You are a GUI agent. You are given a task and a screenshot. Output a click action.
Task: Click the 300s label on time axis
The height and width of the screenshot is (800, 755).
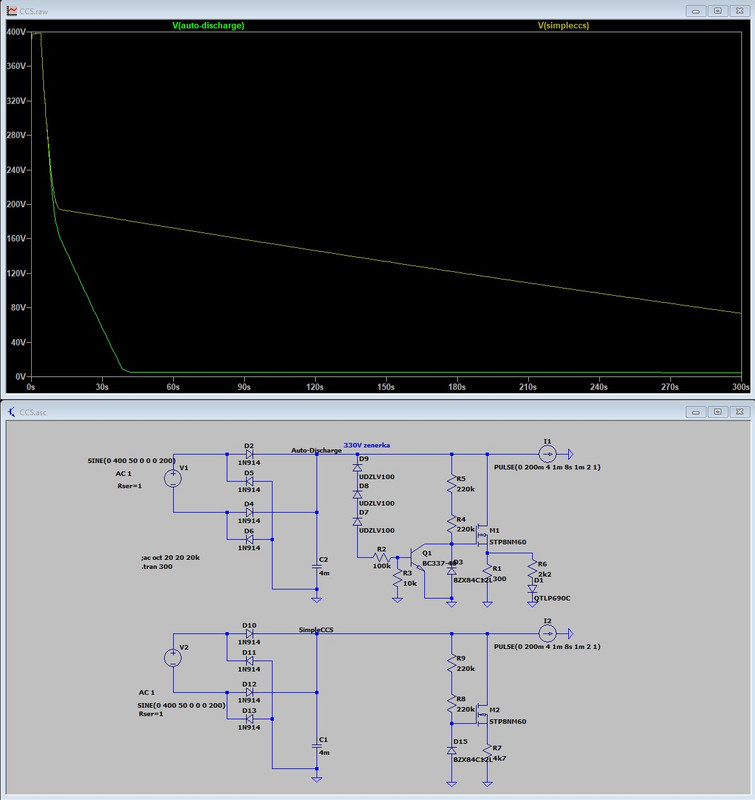pyautogui.click(x=740, y=387)
